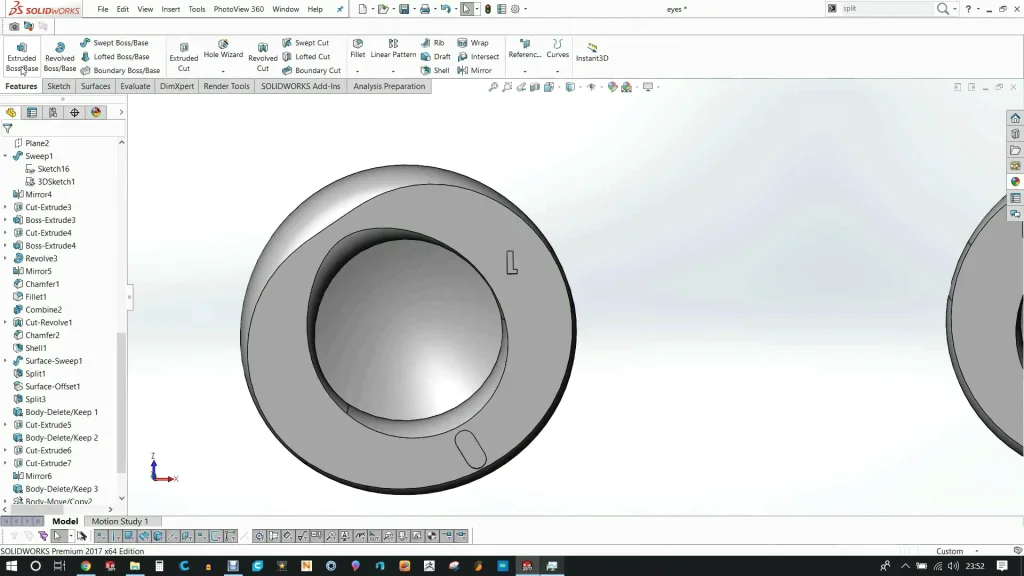Switch to the DisplayManager appearance tab
This screenshot has height=576, width=1024.
pyautogui.click(x=96, y=113)
